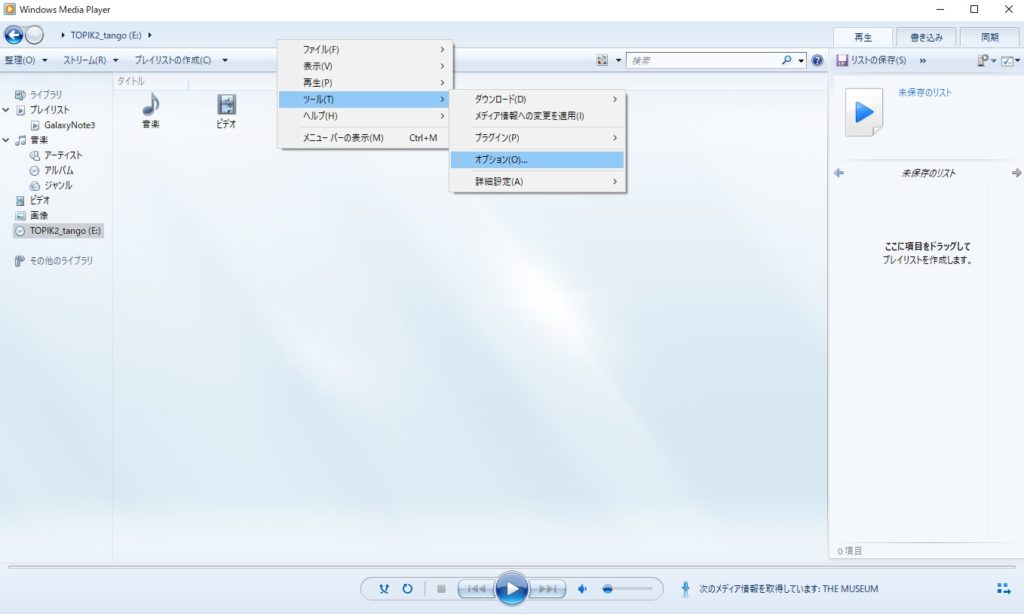
Task: Switch to the 再生 tab
Action: [863, 37]
